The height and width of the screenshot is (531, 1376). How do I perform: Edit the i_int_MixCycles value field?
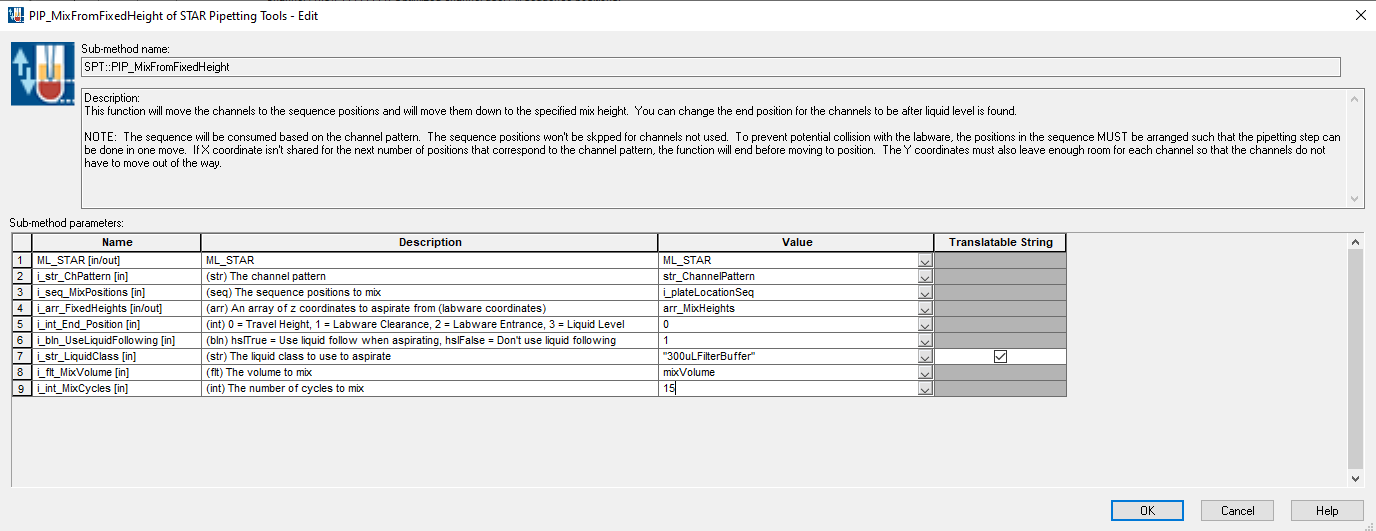pos(787,388)
